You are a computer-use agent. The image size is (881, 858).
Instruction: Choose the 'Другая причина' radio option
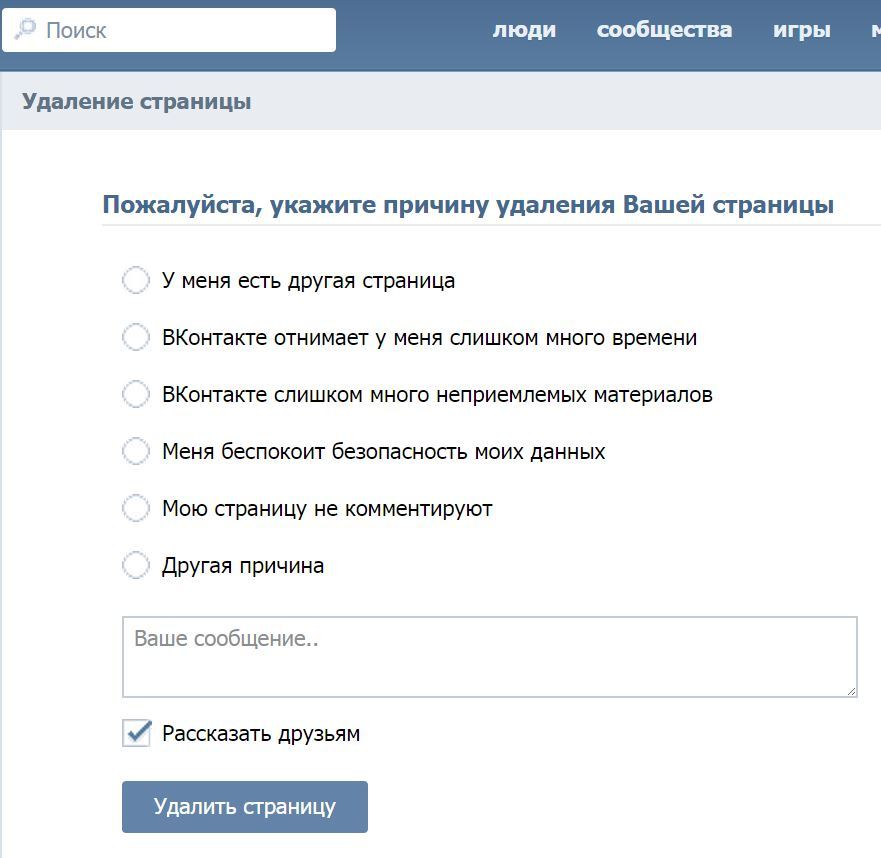[136, 566]
